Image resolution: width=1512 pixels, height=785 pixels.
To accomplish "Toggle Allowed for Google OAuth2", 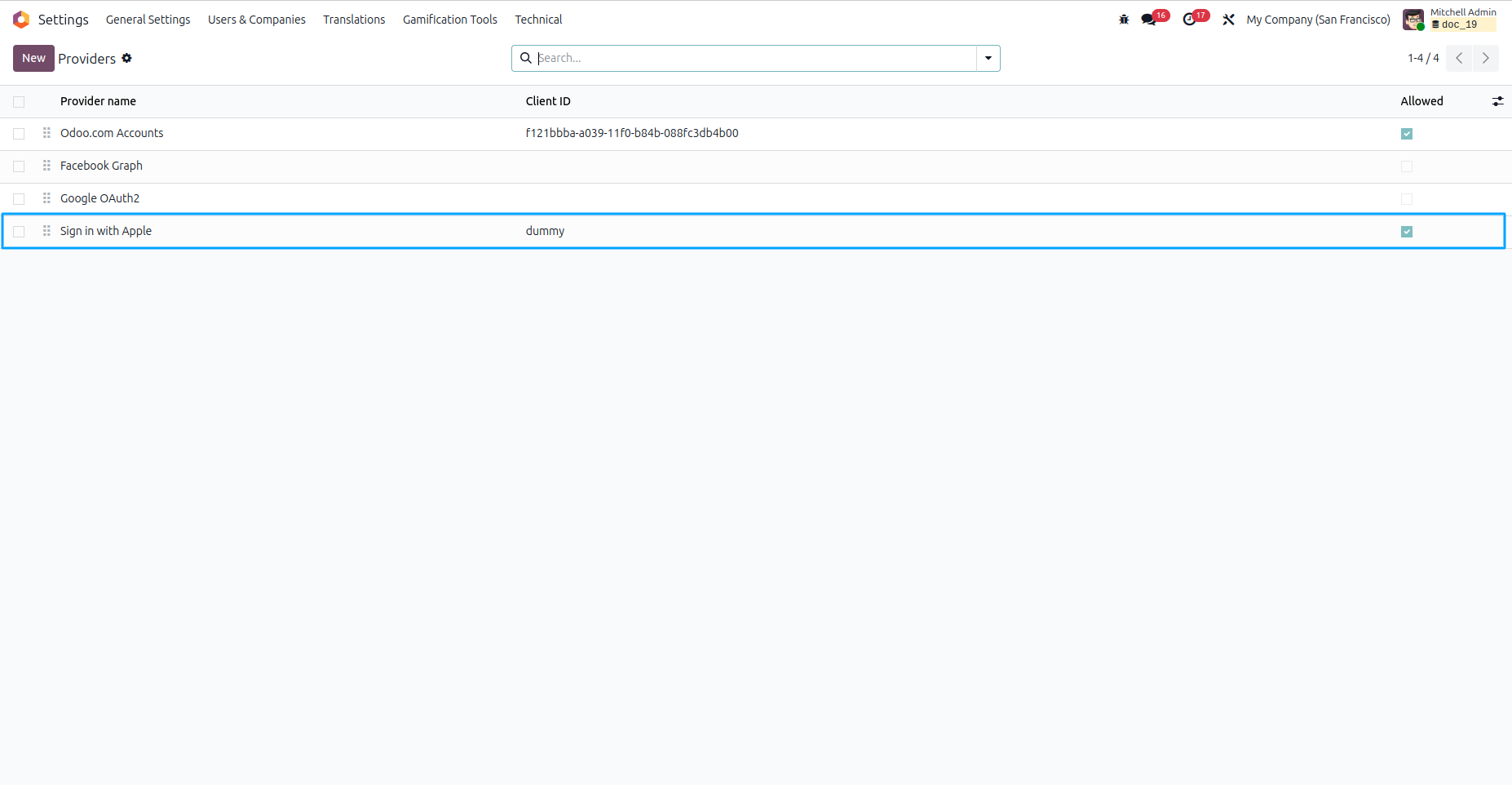I will (1407, 199).
